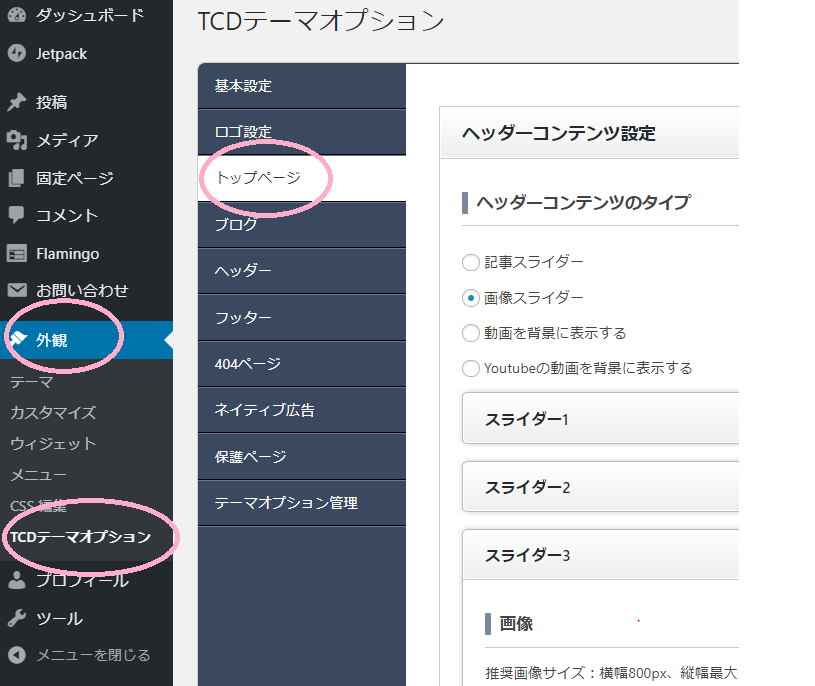Click the Dashboard gauge icon

[17, 15]
